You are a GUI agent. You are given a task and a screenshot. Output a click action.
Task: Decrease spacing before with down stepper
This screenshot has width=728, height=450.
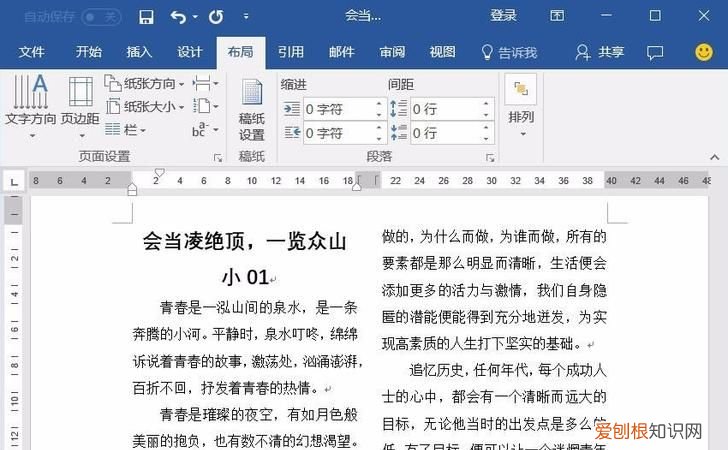point(486,114)
